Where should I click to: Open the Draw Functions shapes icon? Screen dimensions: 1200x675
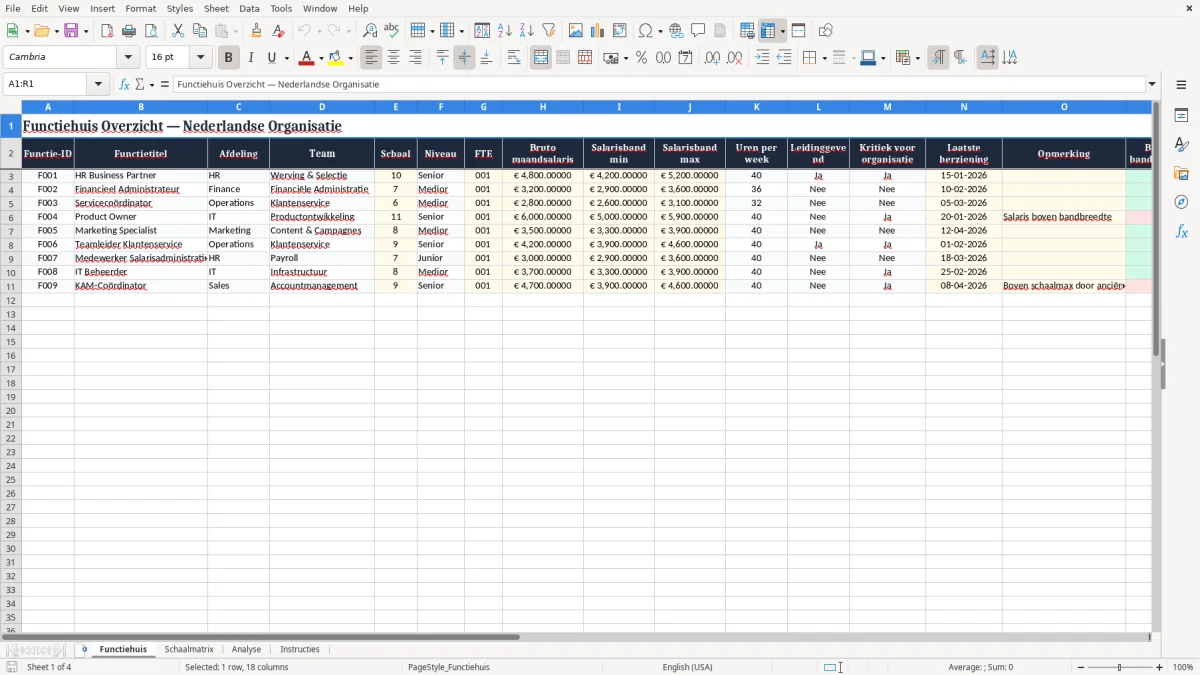tap(825, 30)
